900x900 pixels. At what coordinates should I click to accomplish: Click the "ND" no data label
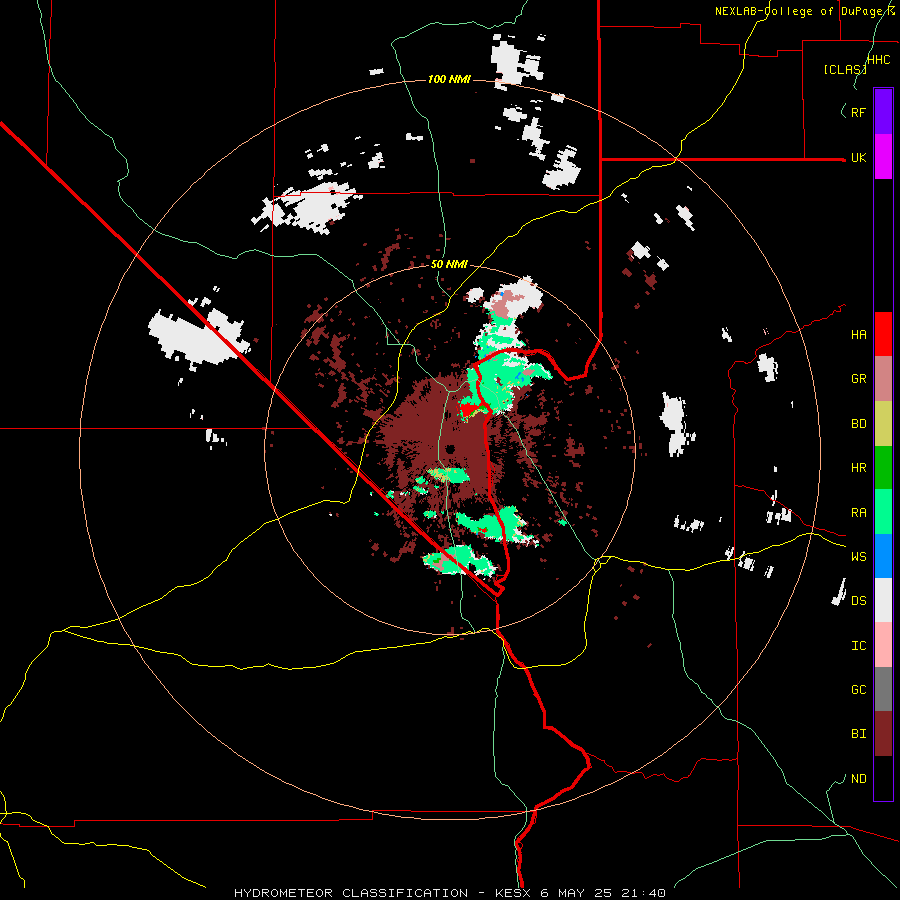(x=858, y=779)
